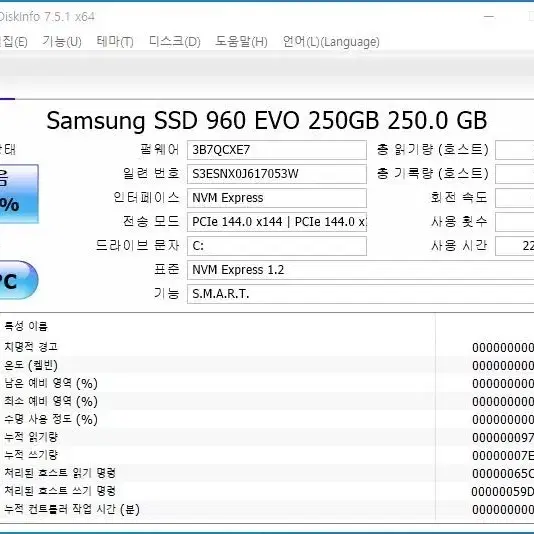Click the firmware field 3B7QCXE7
534x534 pixels.
click(x=277, y=150)
